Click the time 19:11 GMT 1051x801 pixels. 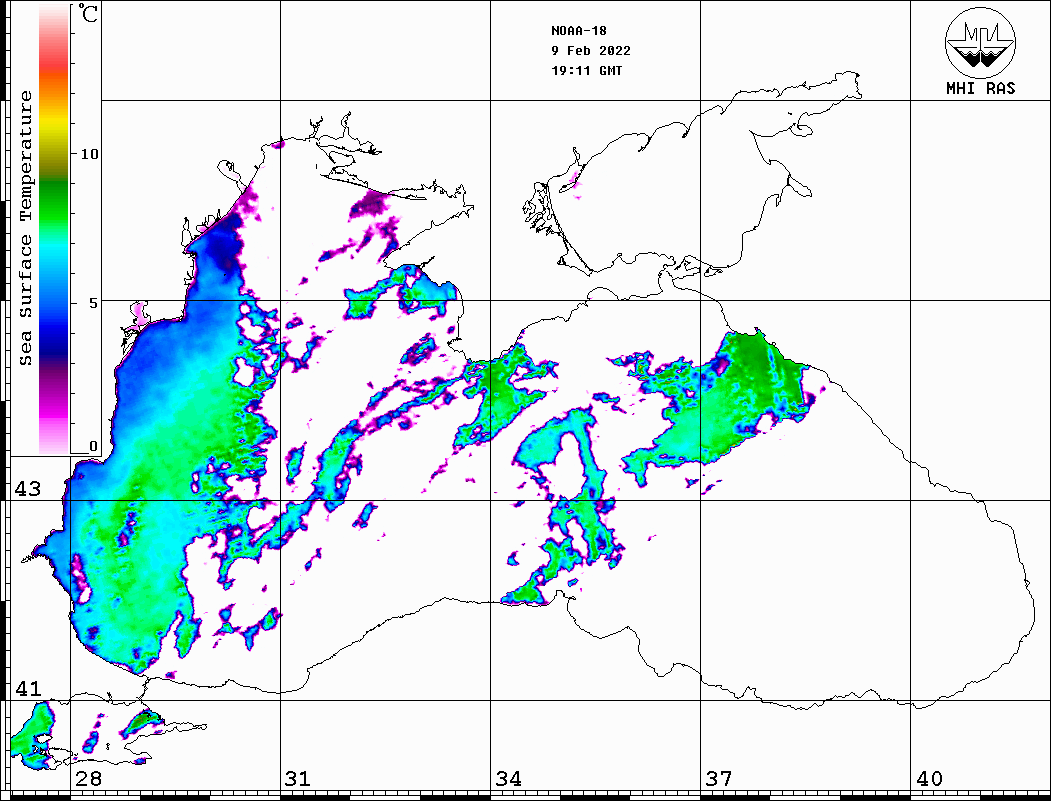coord(586,71)
